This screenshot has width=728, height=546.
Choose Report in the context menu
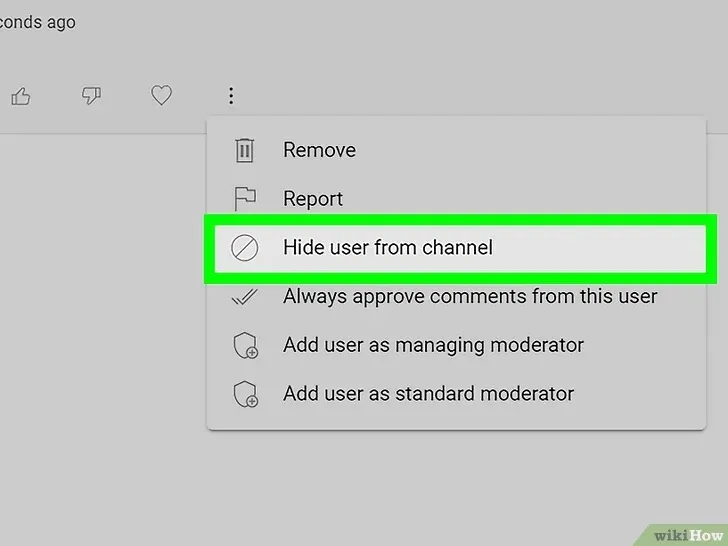[x=456, y=199]
